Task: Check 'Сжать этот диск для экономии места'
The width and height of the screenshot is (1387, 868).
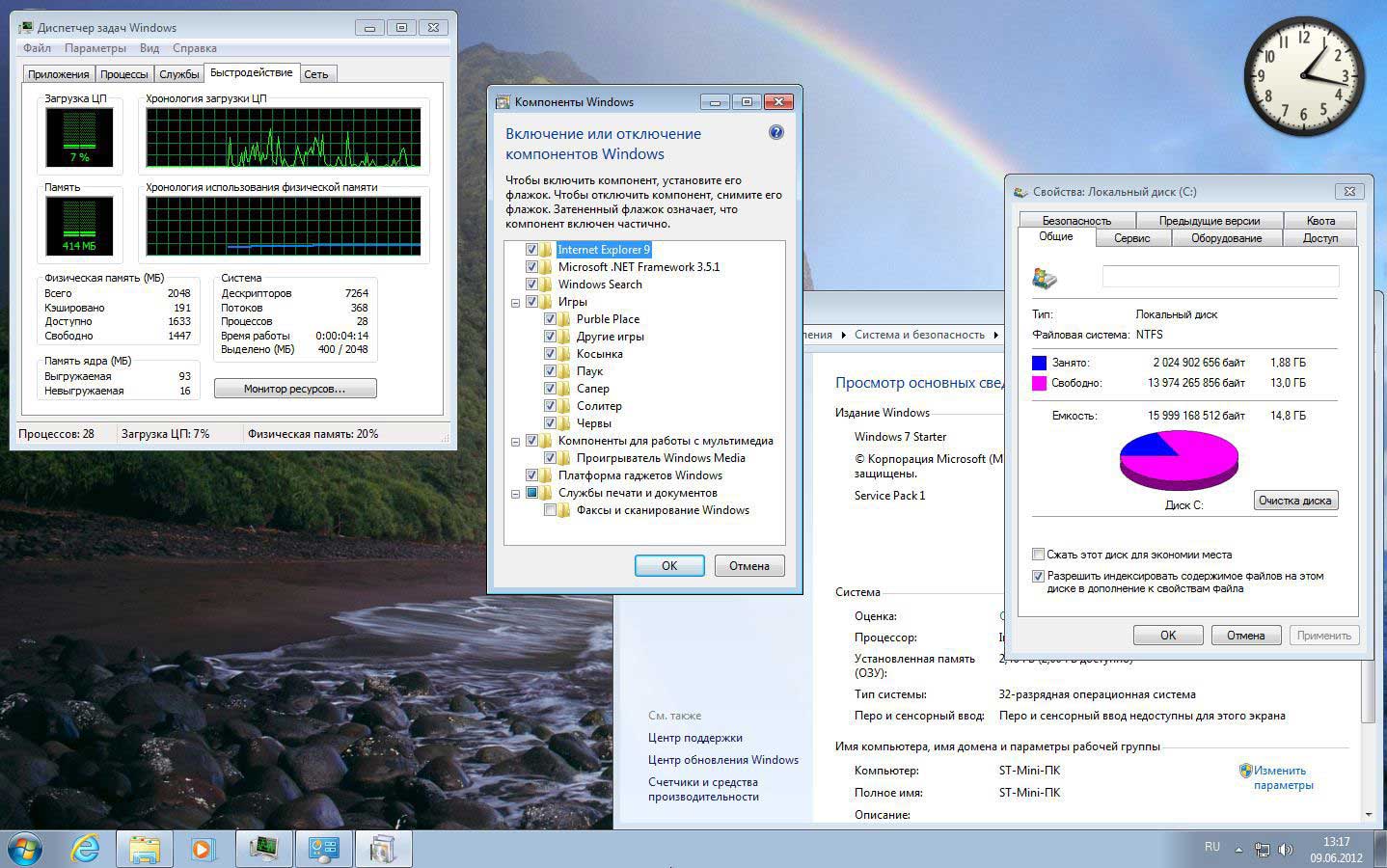Action: pyautogui.click(x=1039, y=555)
